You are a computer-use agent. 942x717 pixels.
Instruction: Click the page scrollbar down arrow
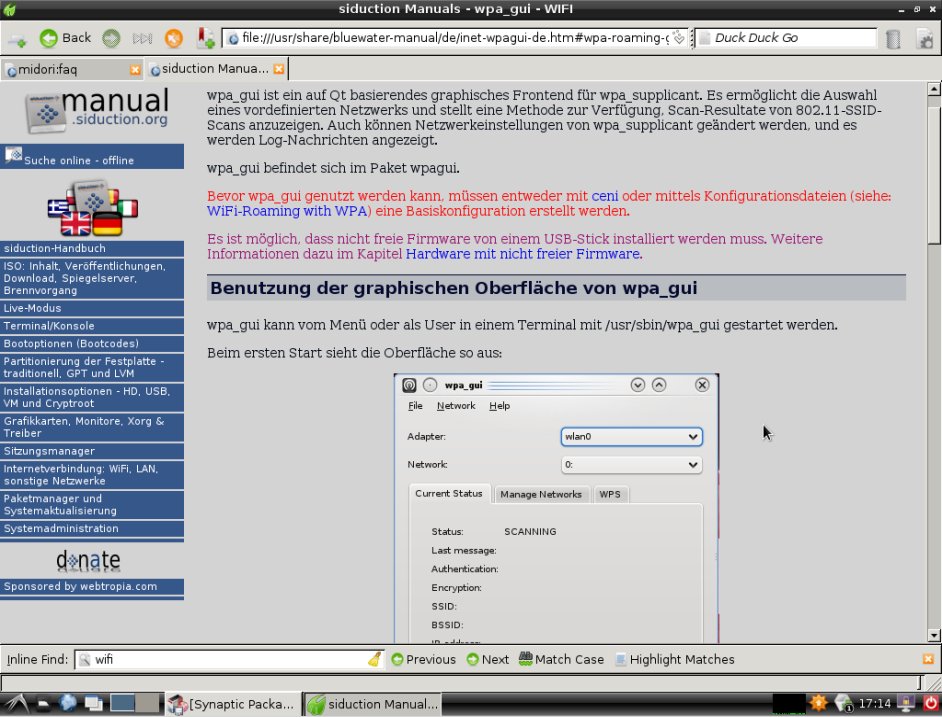coord(934,635)
